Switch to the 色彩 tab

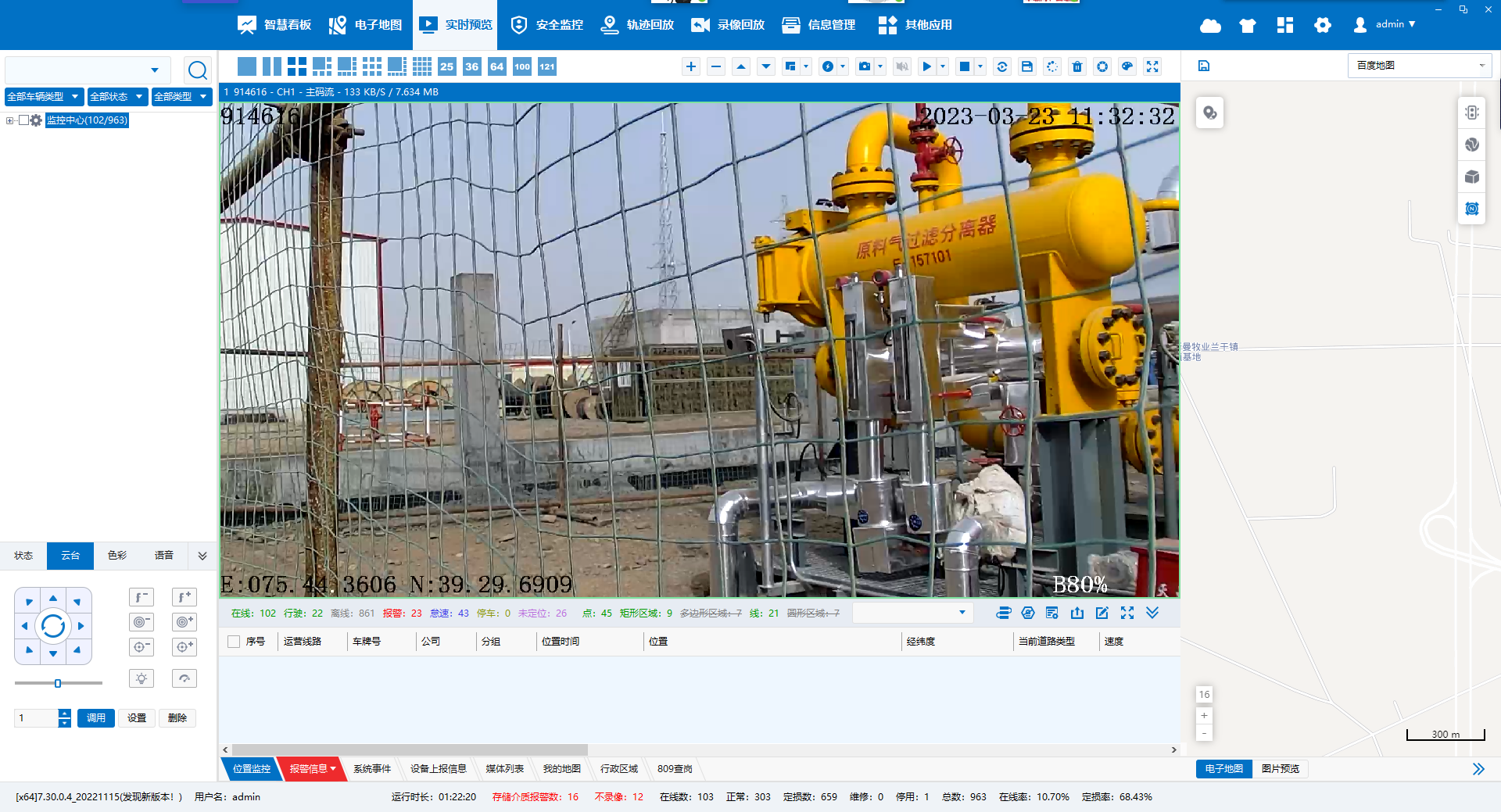pyautogui.click(x=117, y=556)
